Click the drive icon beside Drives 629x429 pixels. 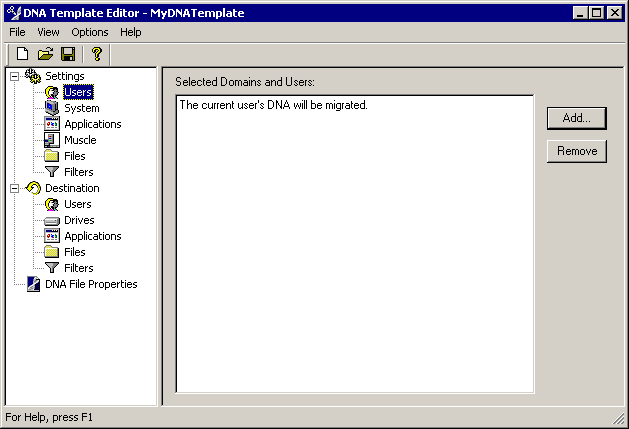[x=52, y=221]
